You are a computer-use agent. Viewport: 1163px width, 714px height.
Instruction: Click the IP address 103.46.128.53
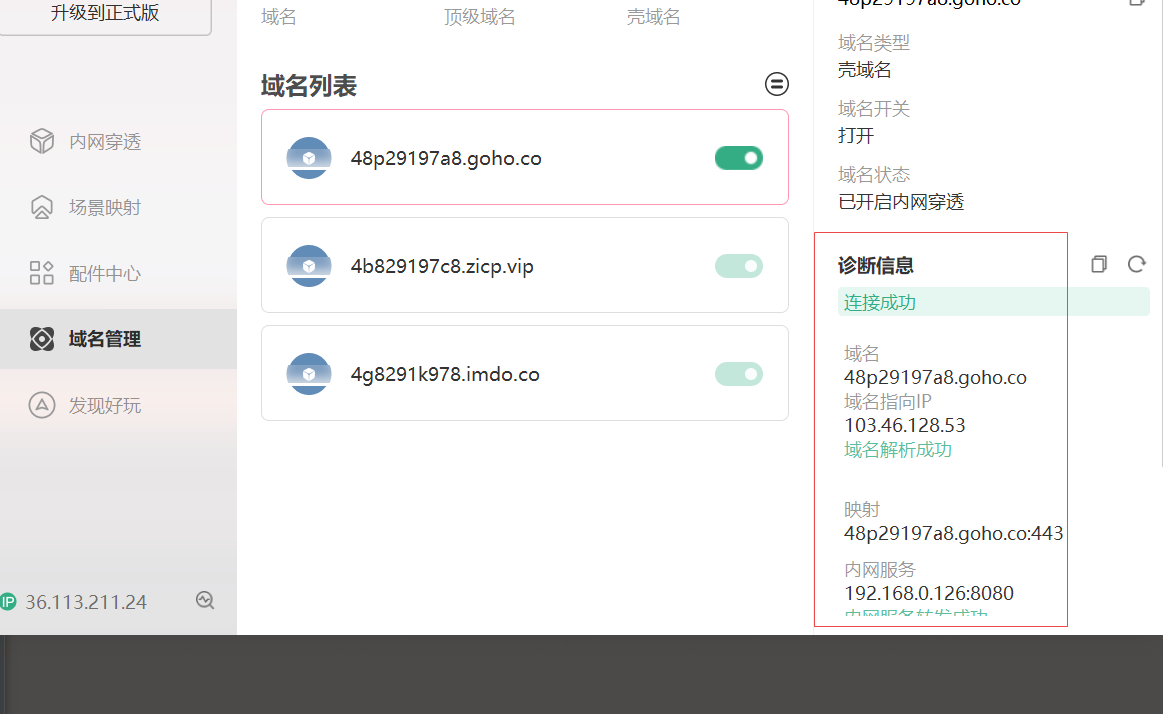tap(905, 425)
